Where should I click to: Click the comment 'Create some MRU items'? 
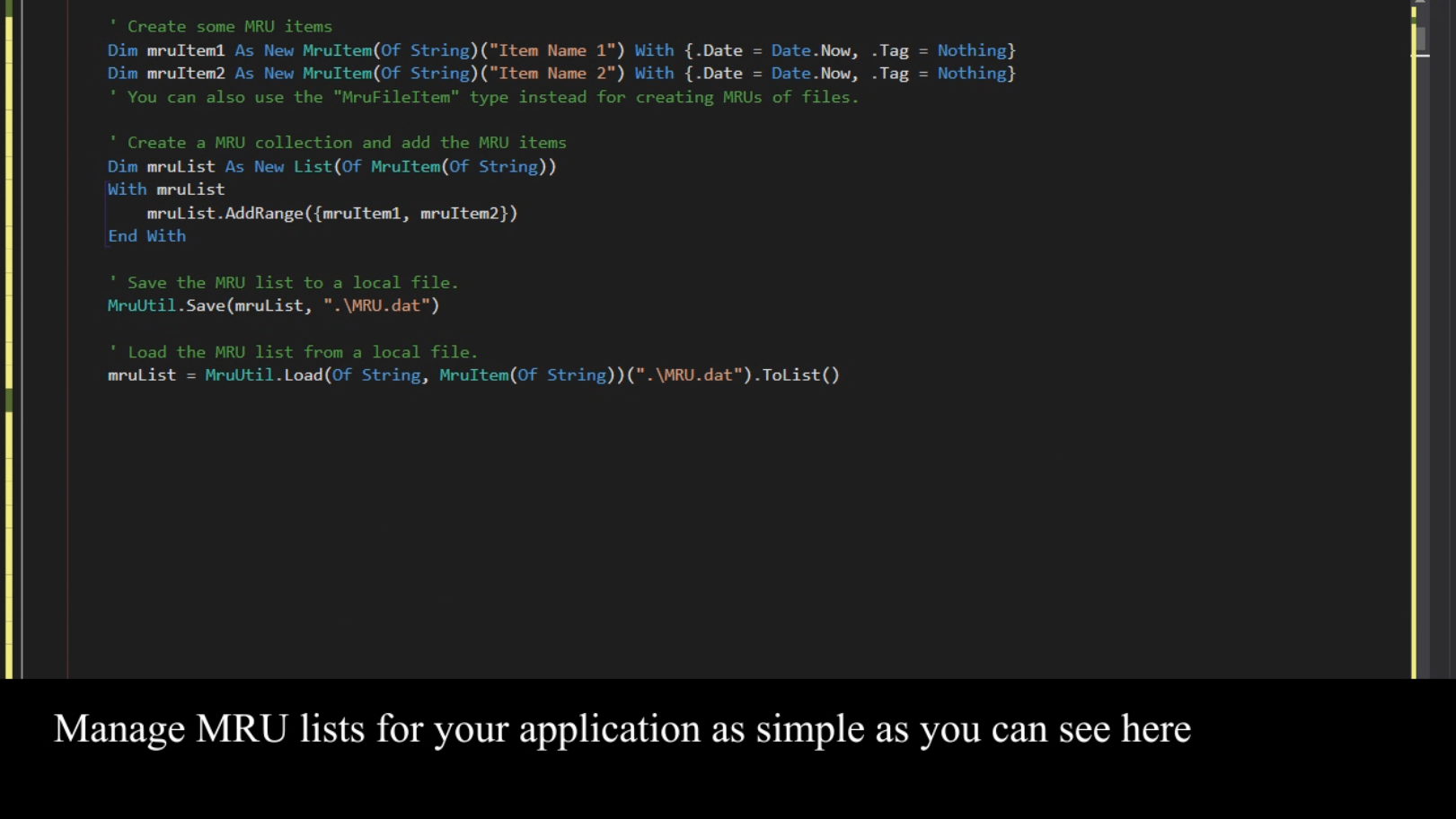[219, 26]
